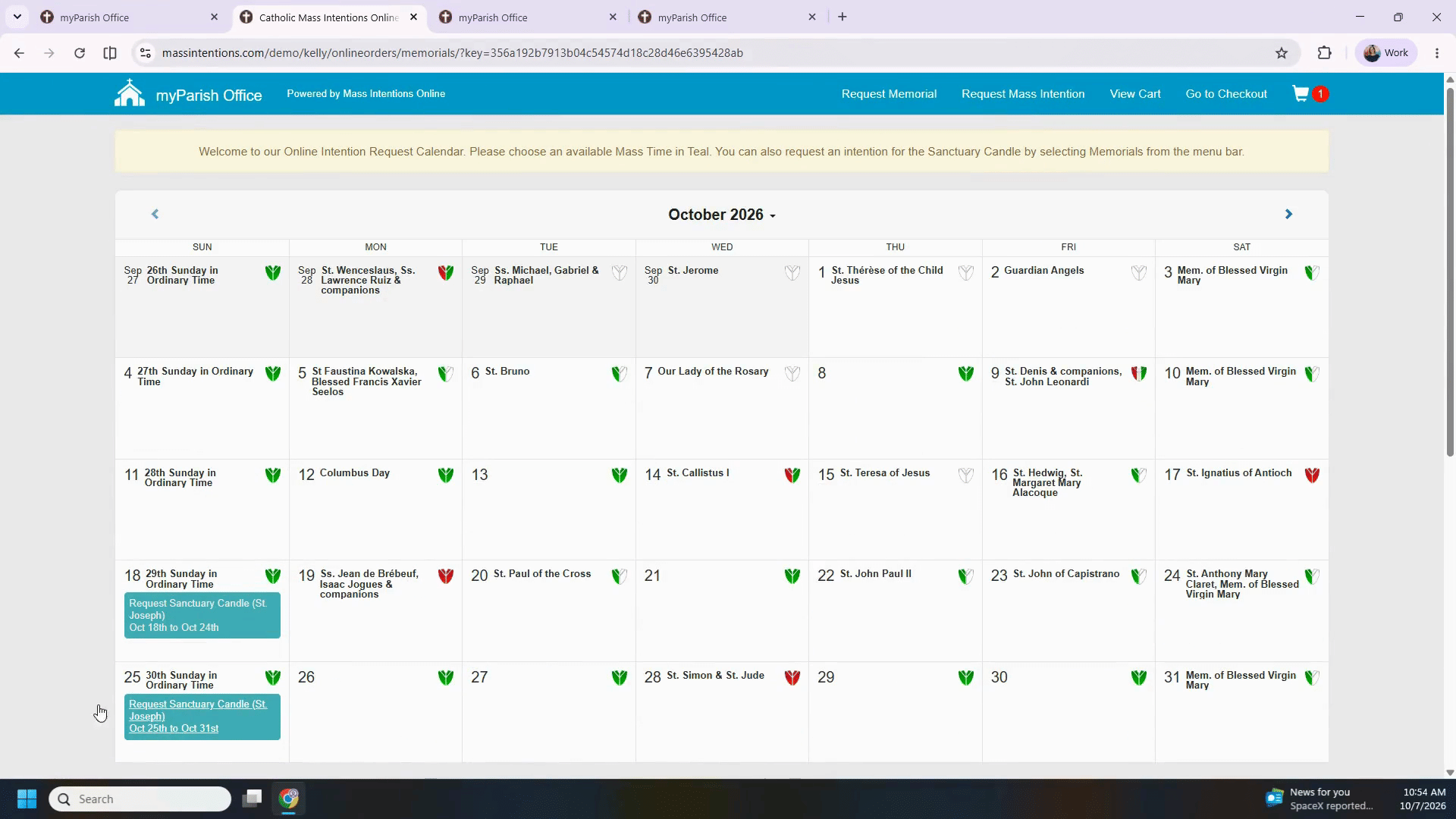Image resolution: width=1456 pixels, height=819 pixels.
Task: Reload the page
Action: pos(80,53)
